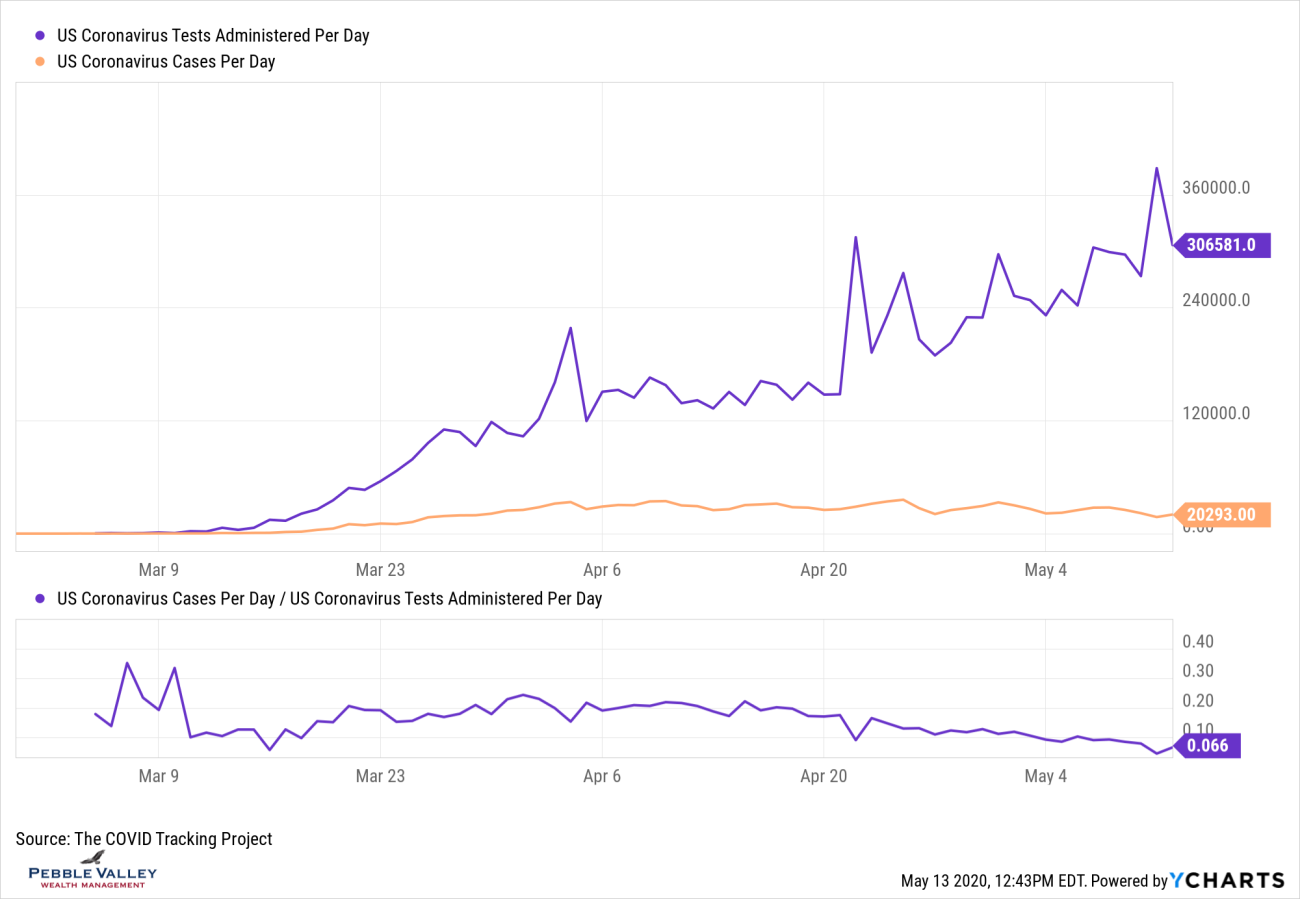Viewport: 1300px width, 899px height.
Task: Click the purple dot beside the Cases/Tests ratio legend
Action: click(x=40, y=599)
